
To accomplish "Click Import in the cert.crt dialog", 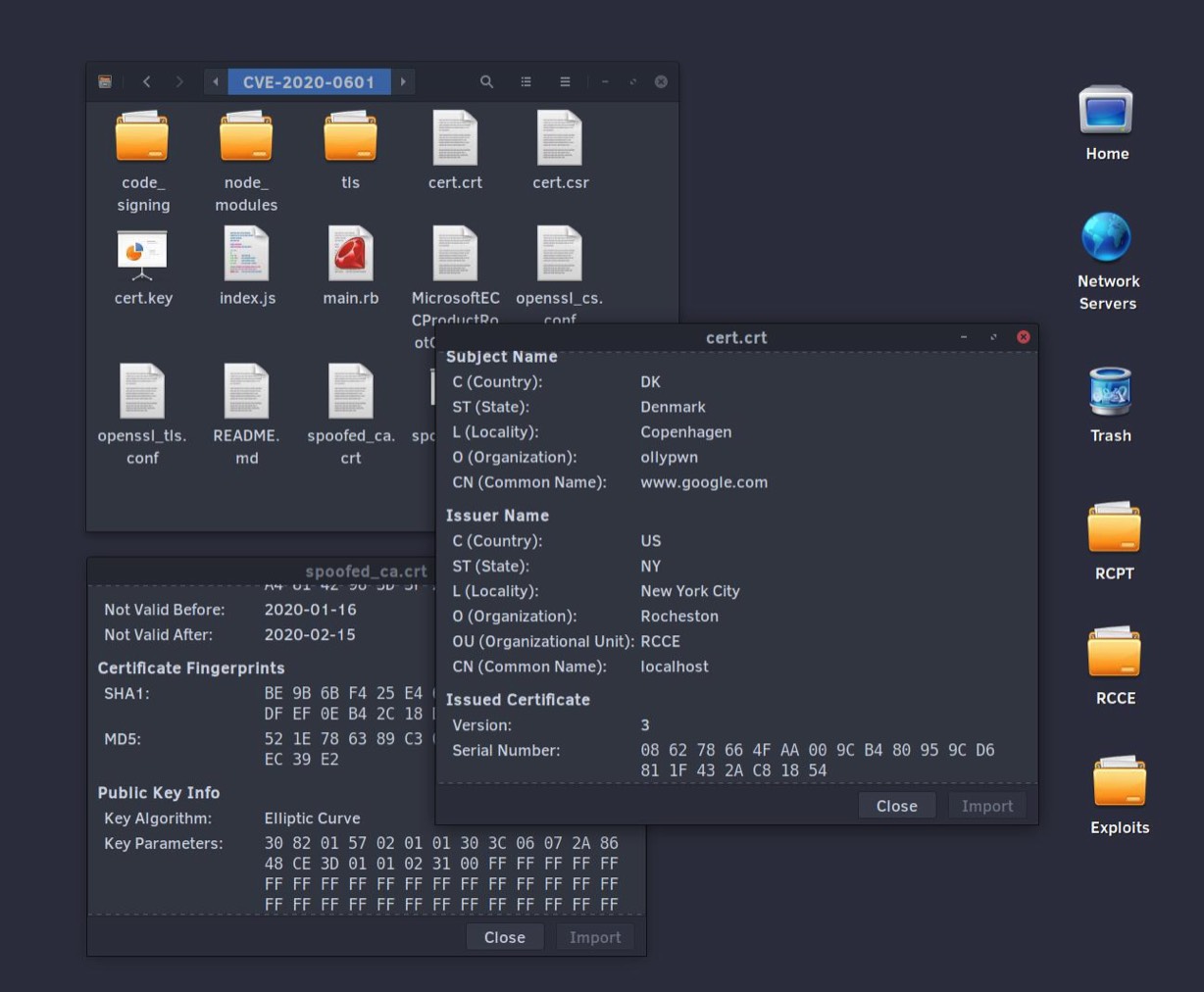I will point(986,806).
